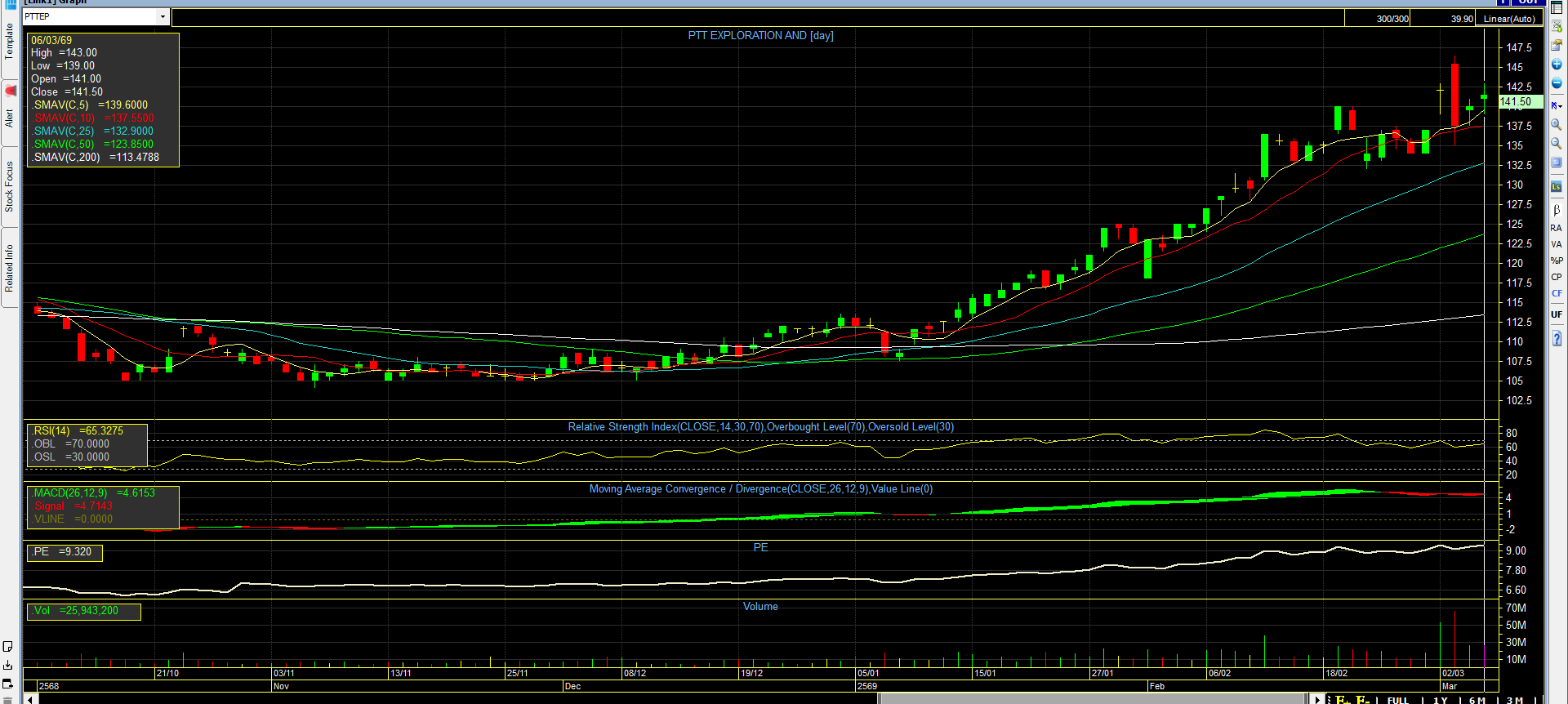Click the blue plus button
Viewport: 1568px width, 704px height.
tap(1557, 65)
